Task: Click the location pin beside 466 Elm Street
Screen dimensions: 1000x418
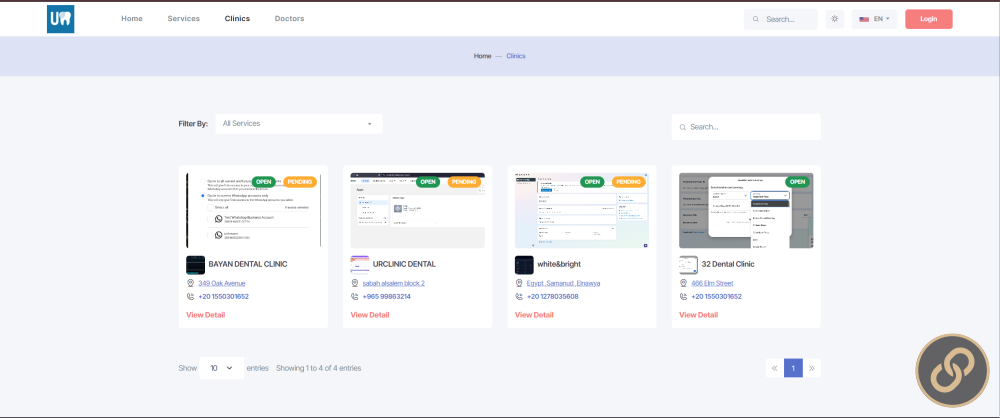Action: coord(683,283)
